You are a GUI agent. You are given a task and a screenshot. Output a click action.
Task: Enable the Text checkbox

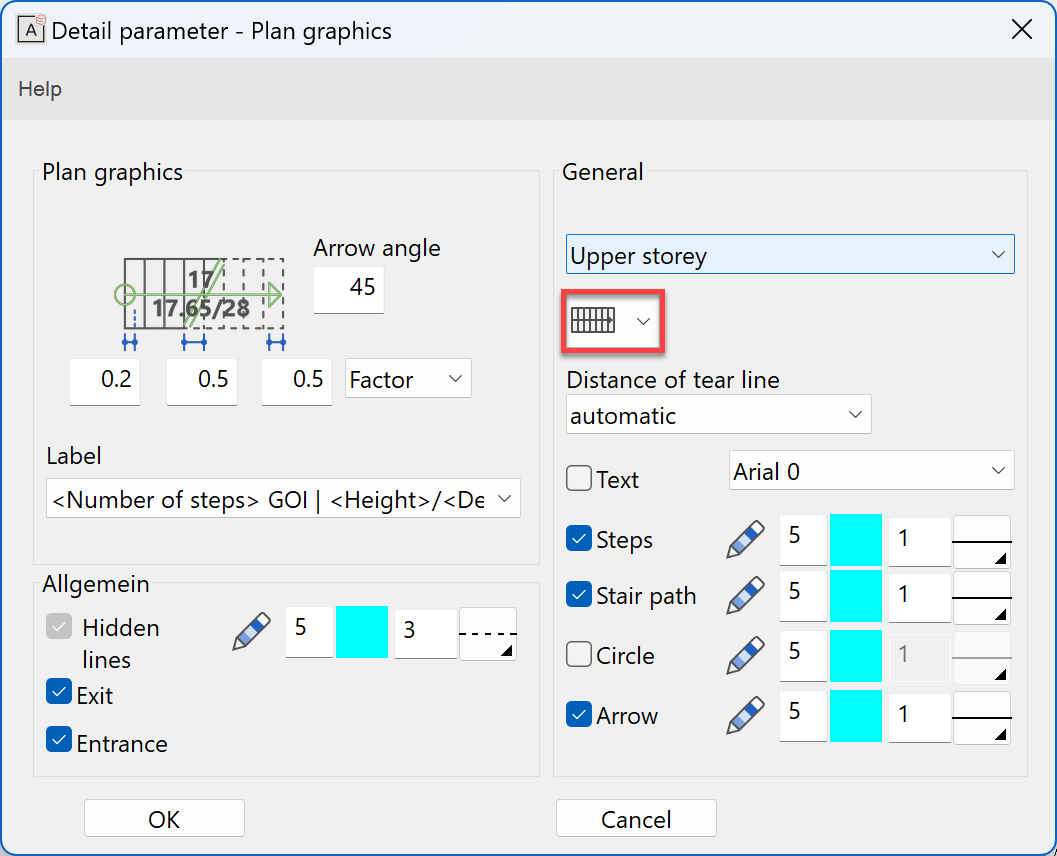[579, 477]
